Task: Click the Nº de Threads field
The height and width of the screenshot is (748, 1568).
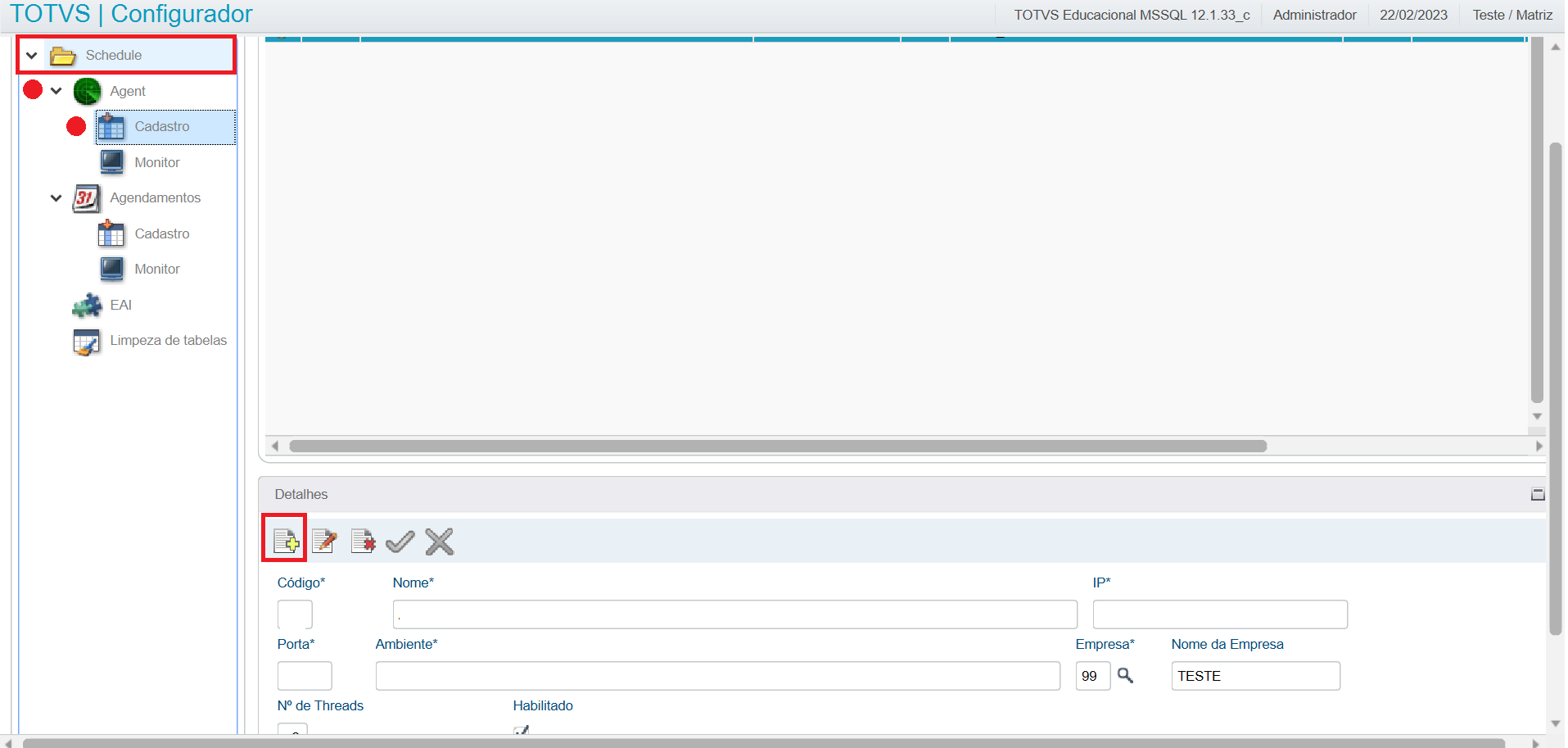Action: point(292,729)
